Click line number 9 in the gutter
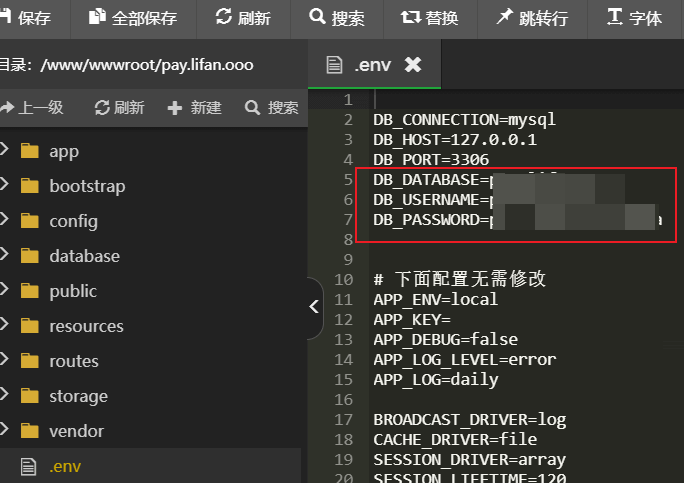 pos(348,260)
